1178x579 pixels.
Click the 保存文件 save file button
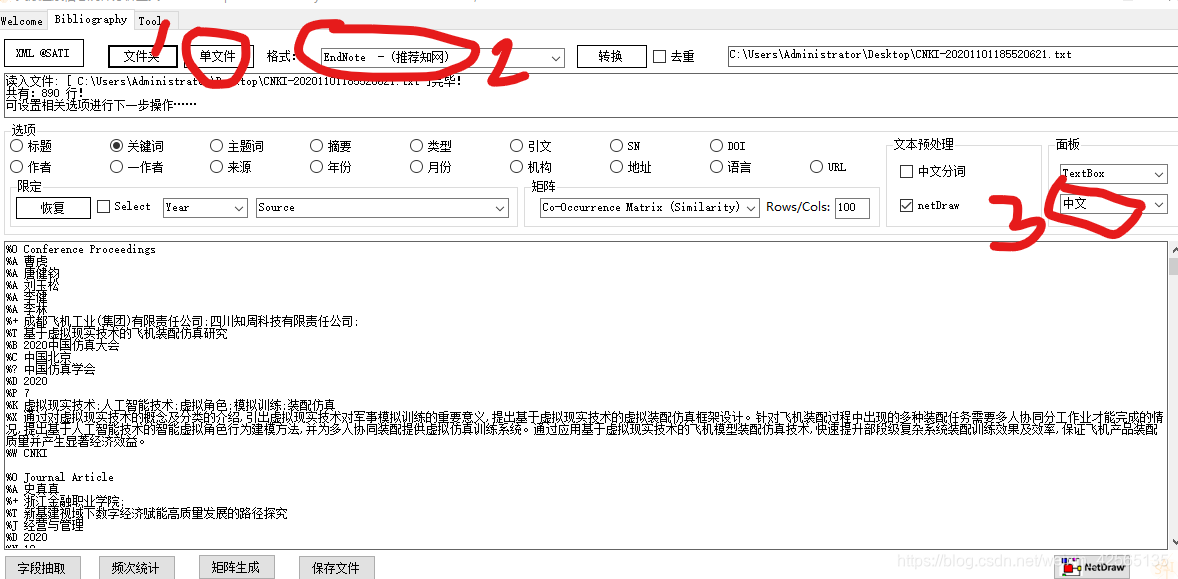tap(336, 568)
